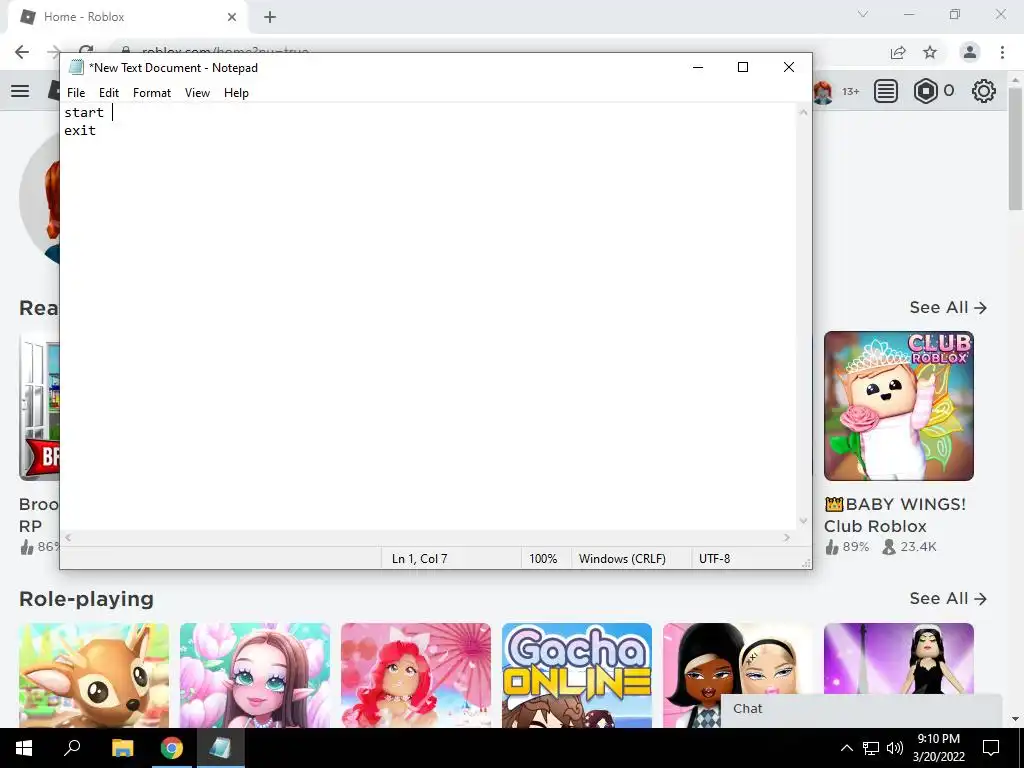Close the Notepad window
The width and height of the screenshot is (1024, 768).
(x=788, y=67)
